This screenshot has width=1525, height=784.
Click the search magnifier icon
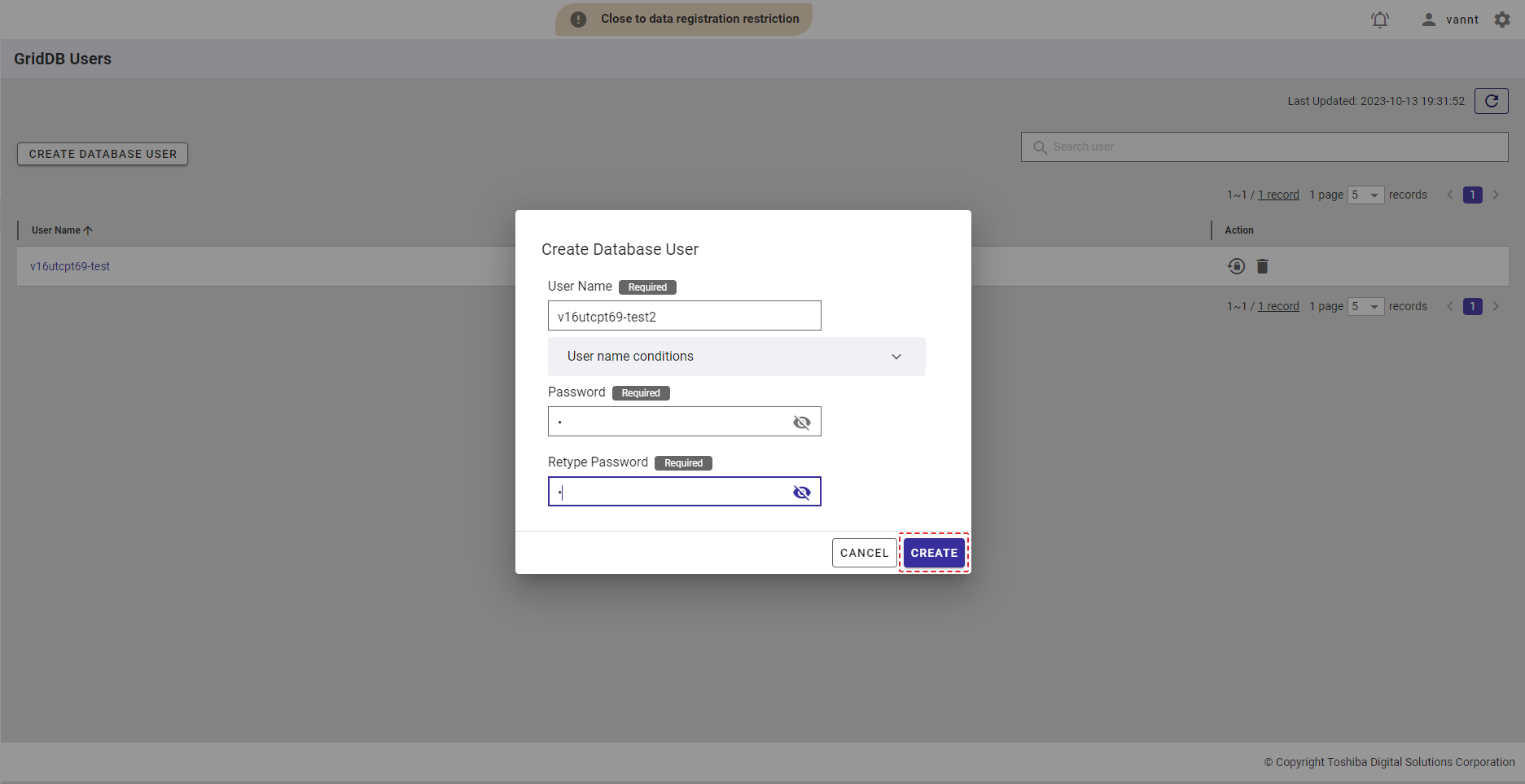click(x=1040, y=147)
